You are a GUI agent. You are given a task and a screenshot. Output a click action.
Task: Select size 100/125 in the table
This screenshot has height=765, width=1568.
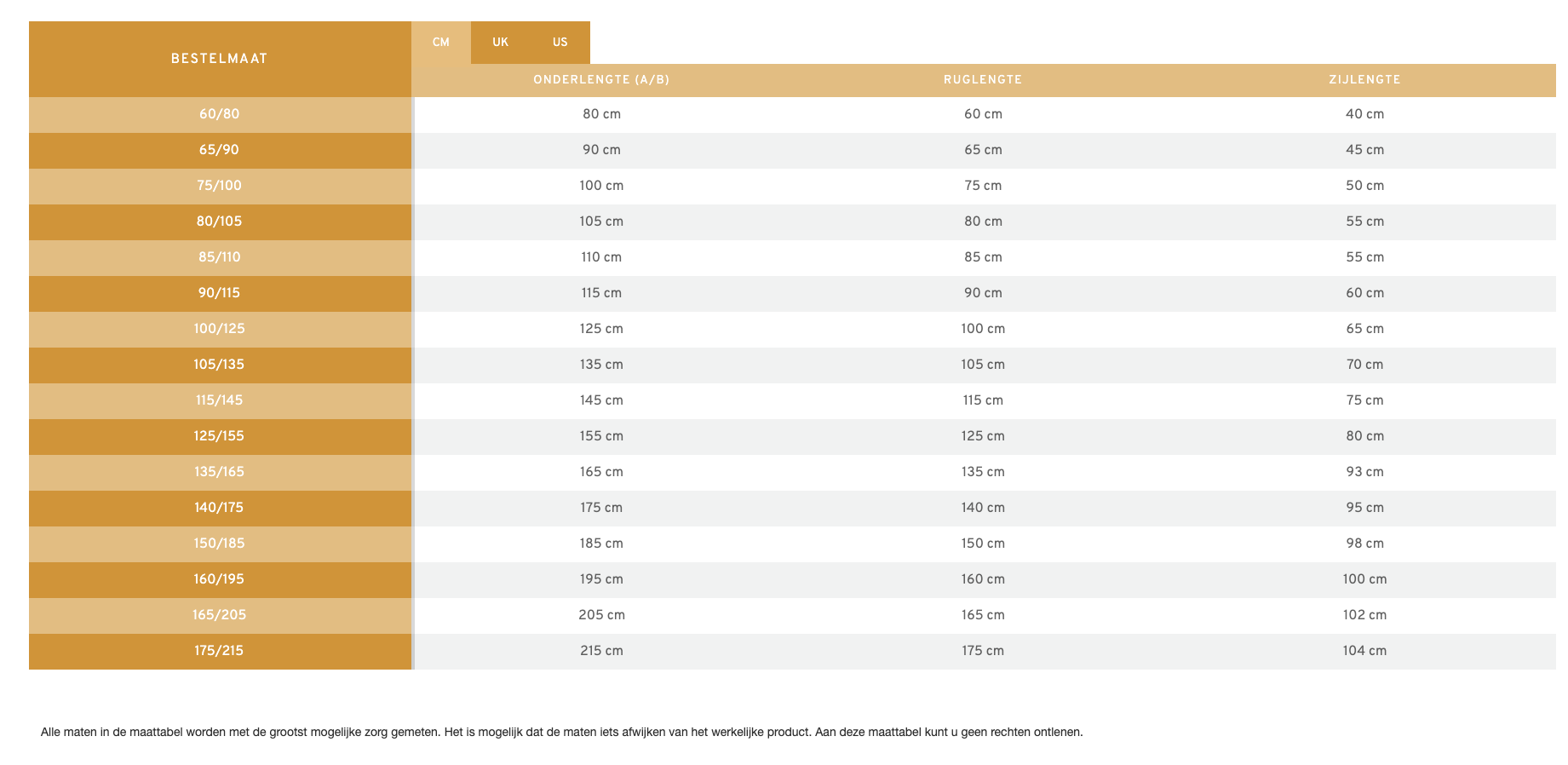point(220,329)
